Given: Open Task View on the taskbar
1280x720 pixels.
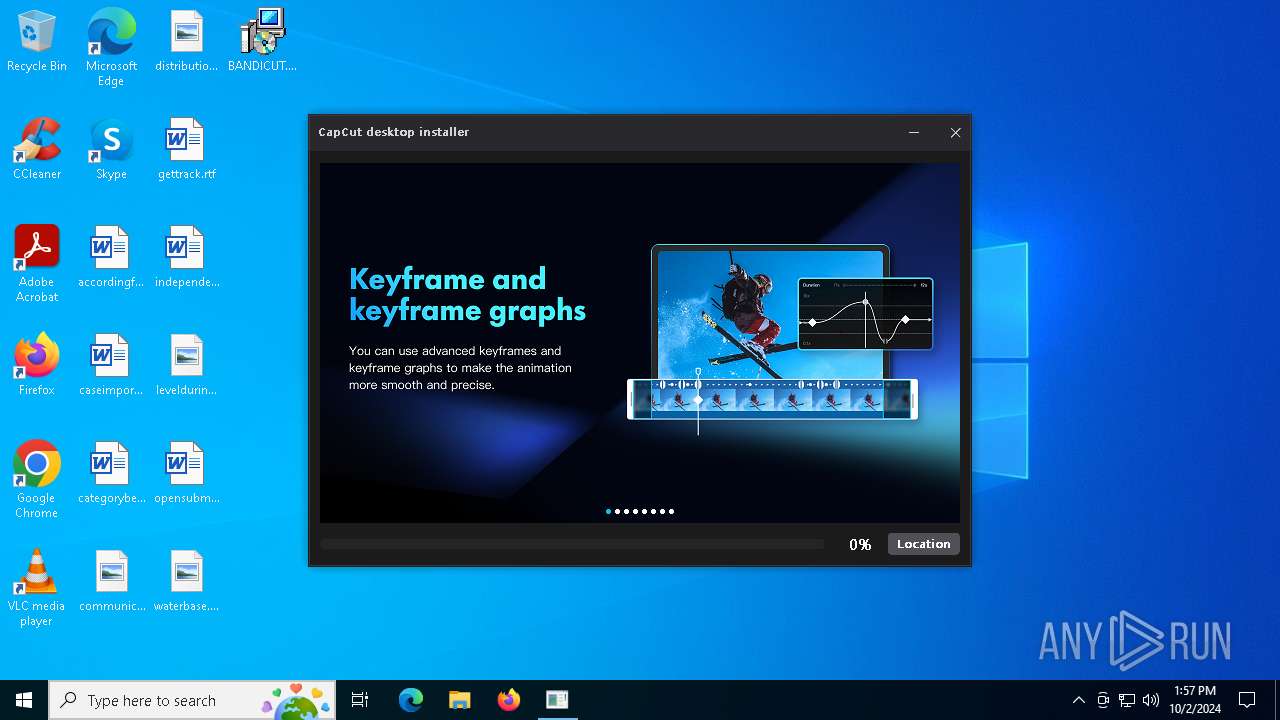Looking at the screenshot, I should click(360, 700).
